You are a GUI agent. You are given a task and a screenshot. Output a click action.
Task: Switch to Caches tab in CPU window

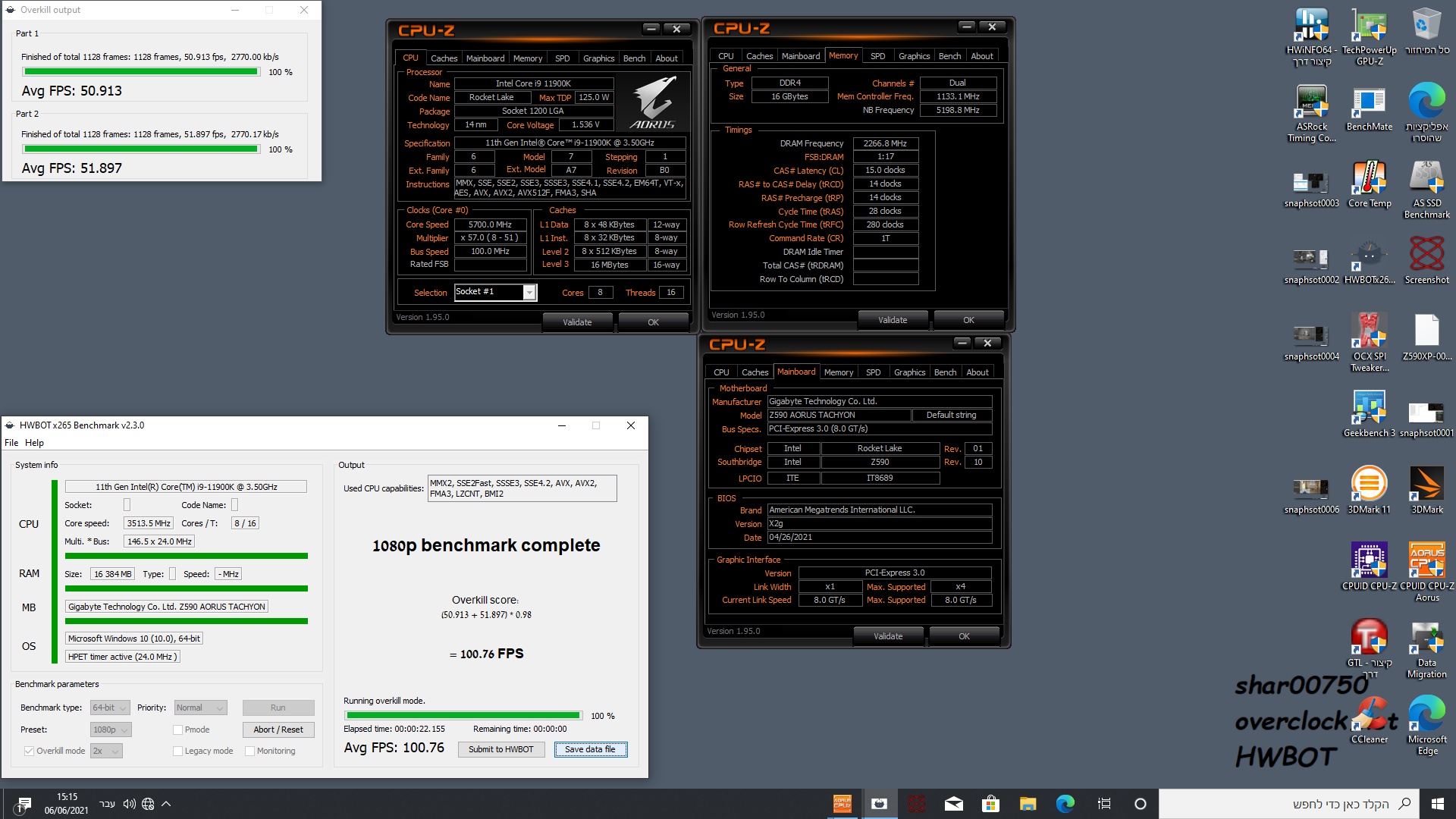pos(444,58)
